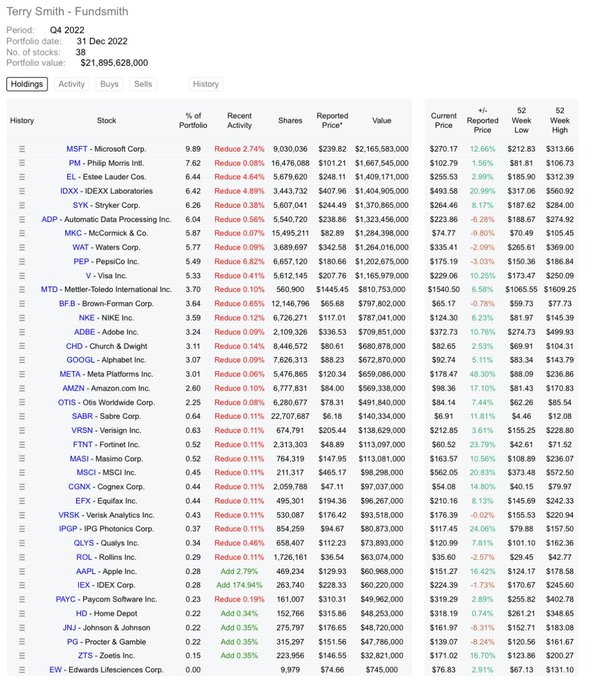Open history icon for Alphabet Inc. row
The width and height of the screenshot is (611, 680).
click(22, 360)
